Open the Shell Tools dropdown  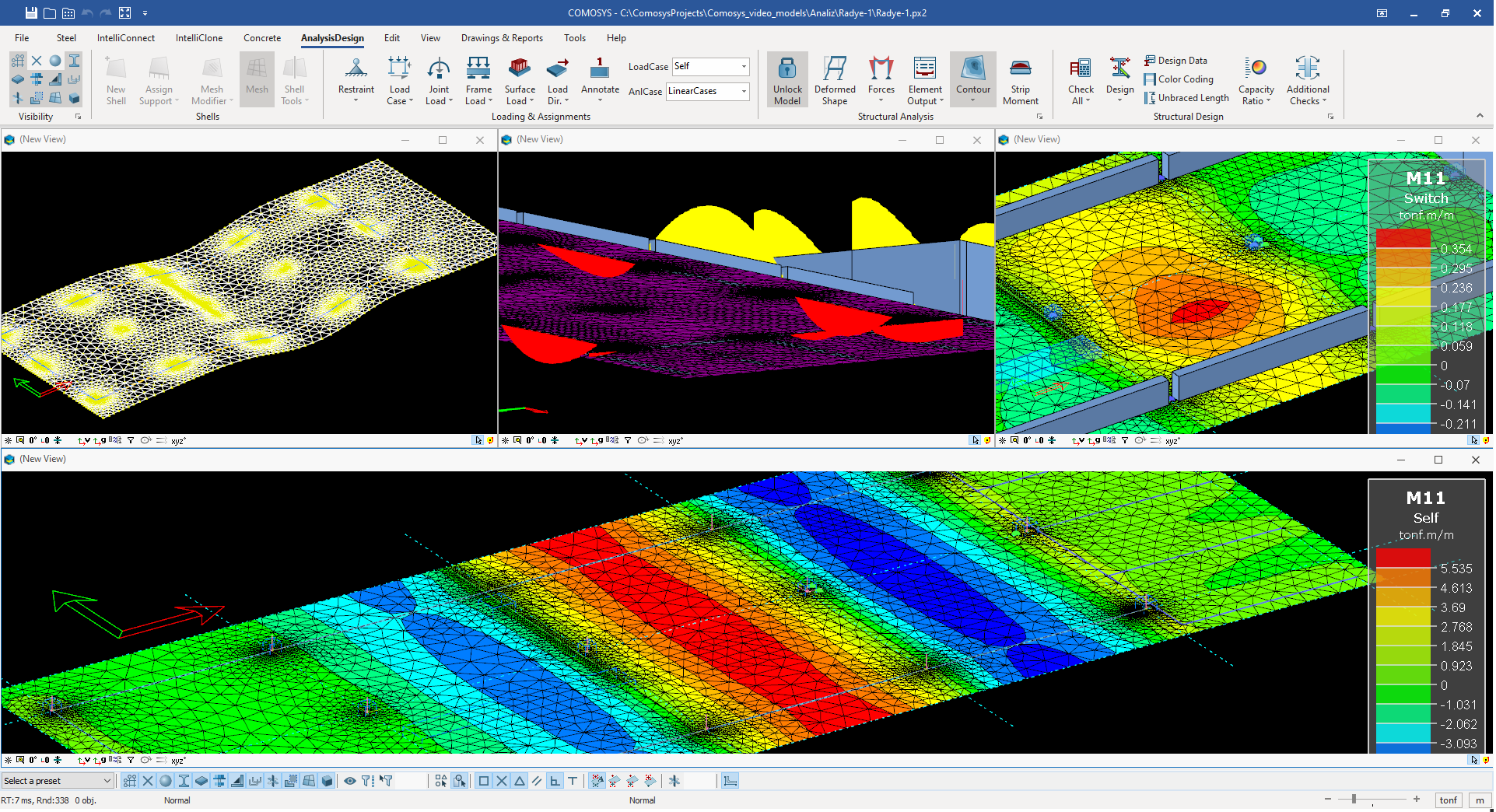pos(295,79)
